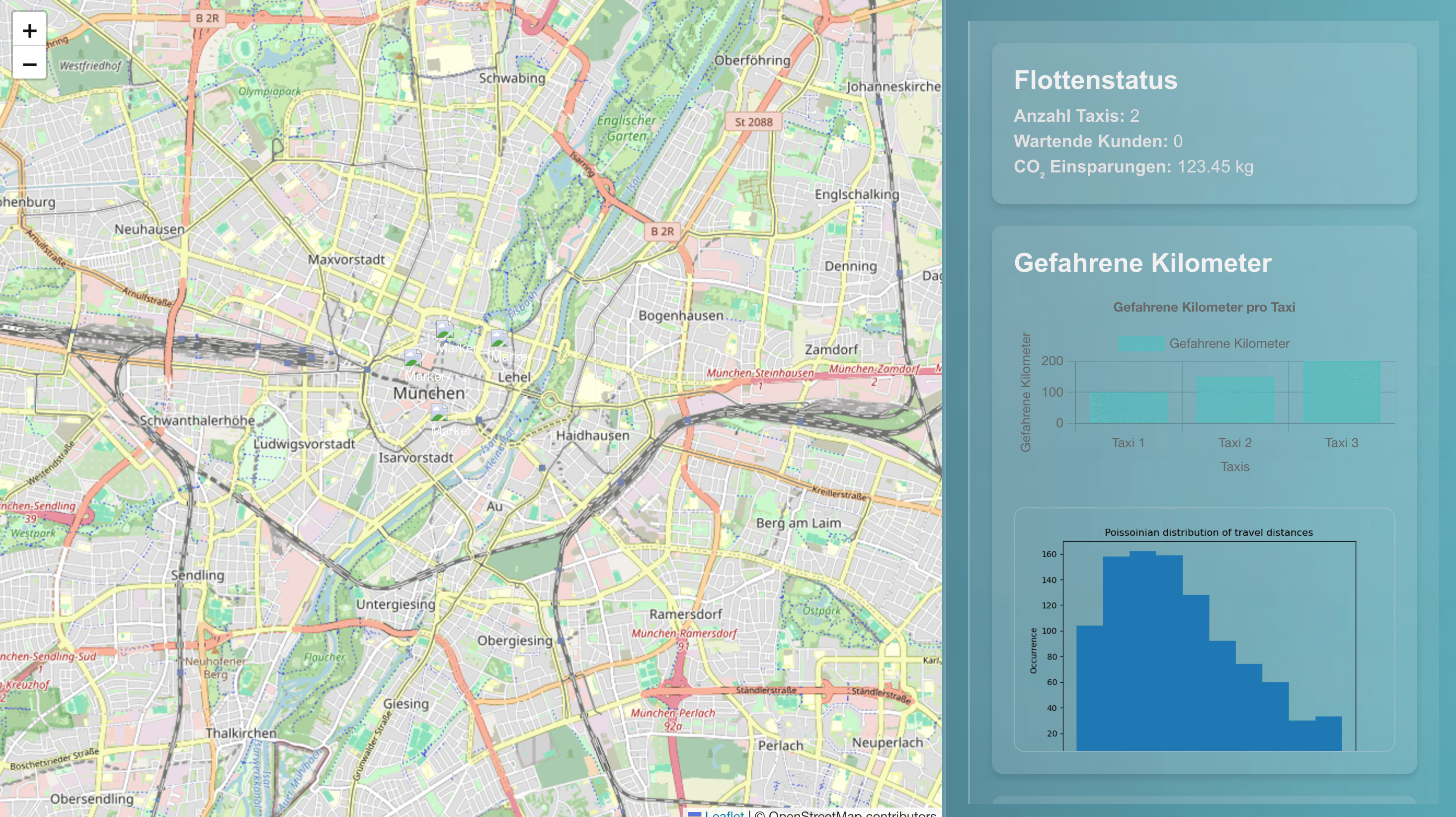Click the Olympiapark label on the map
This screenshot has height=817, width=1456.
(270, 91)
